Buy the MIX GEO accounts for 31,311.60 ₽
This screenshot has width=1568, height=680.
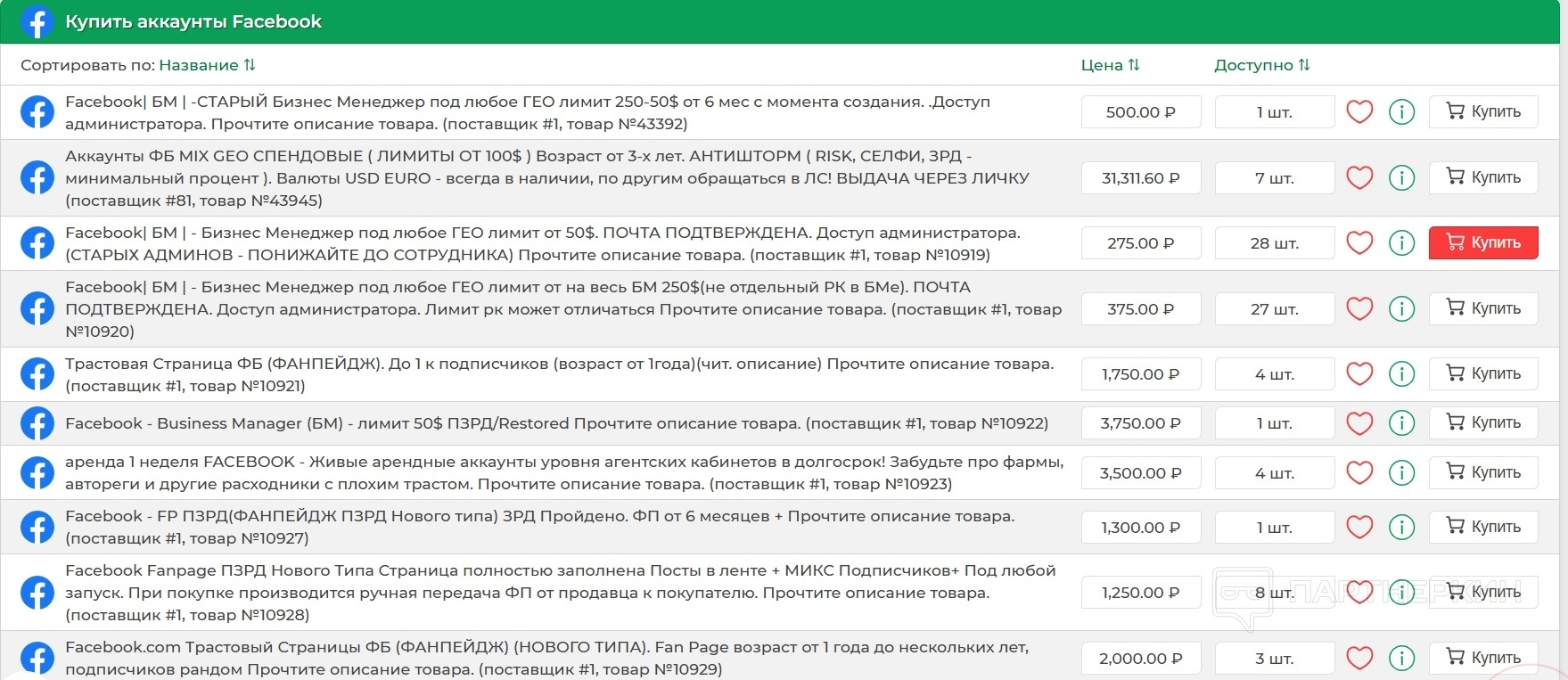pos(1483,178)
